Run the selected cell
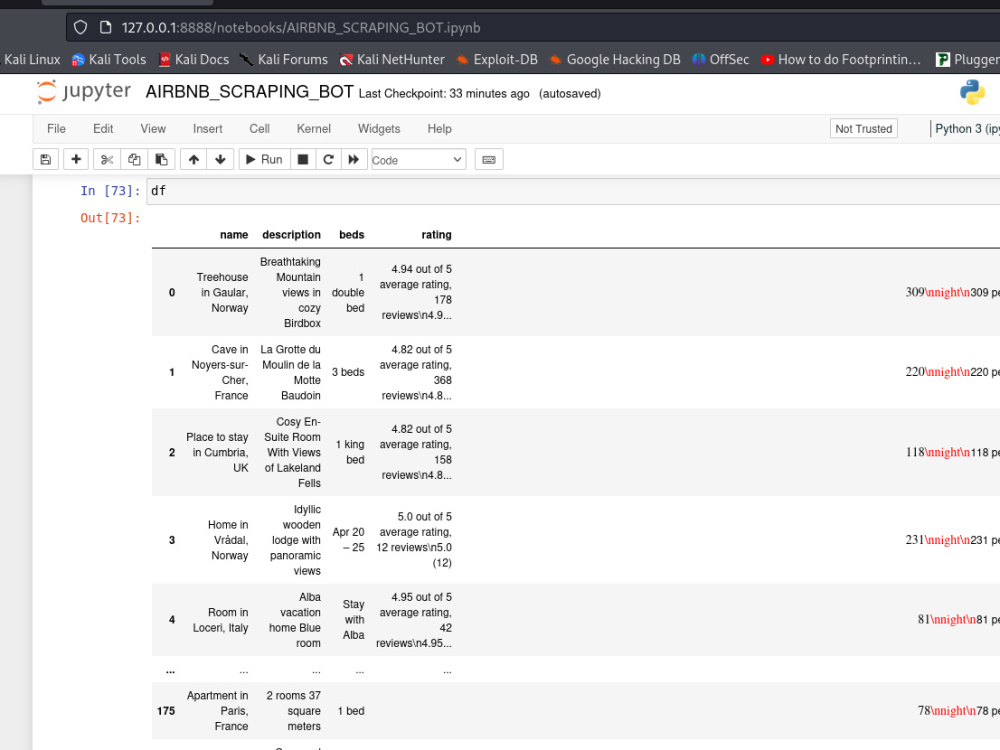 263,159
